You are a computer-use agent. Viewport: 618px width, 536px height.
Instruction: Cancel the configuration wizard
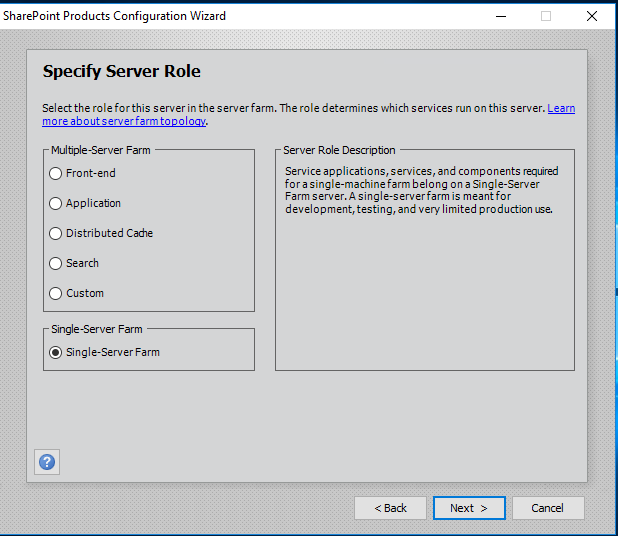[548, 508]
